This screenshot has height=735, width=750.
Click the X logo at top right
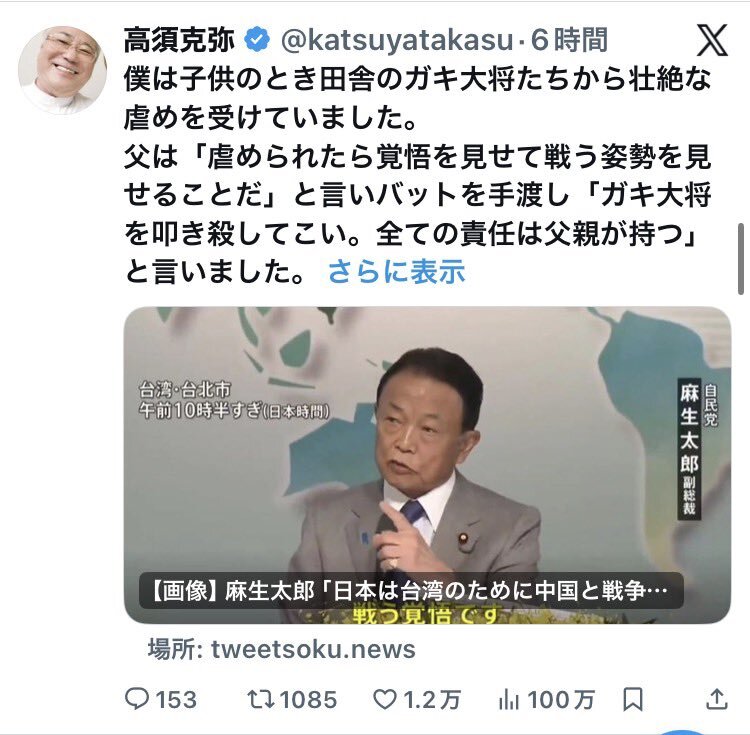click(x=712, y=40)
